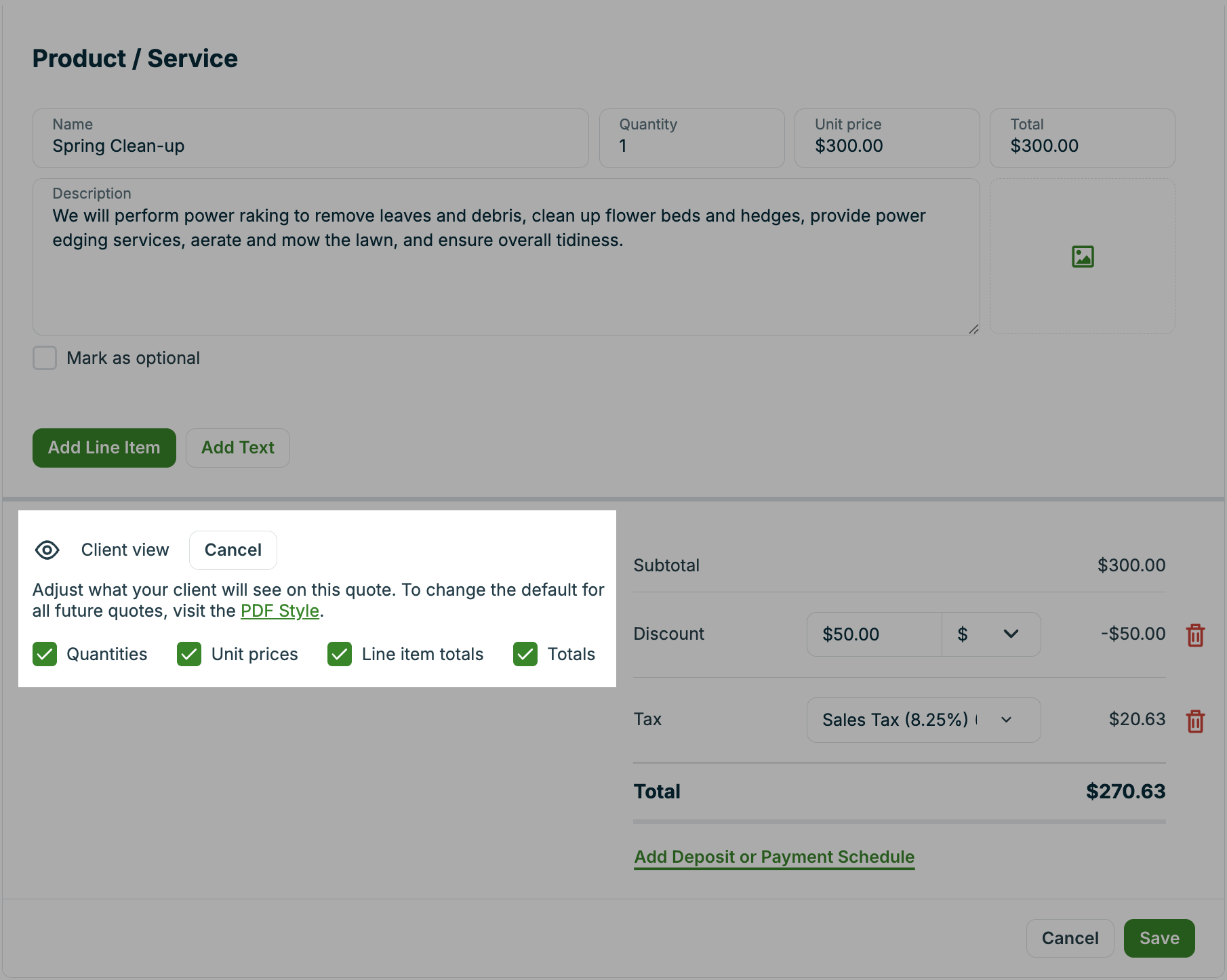Delete the discount with the trash icon
Screen dimensions: 1227x980
[1195, 635]
